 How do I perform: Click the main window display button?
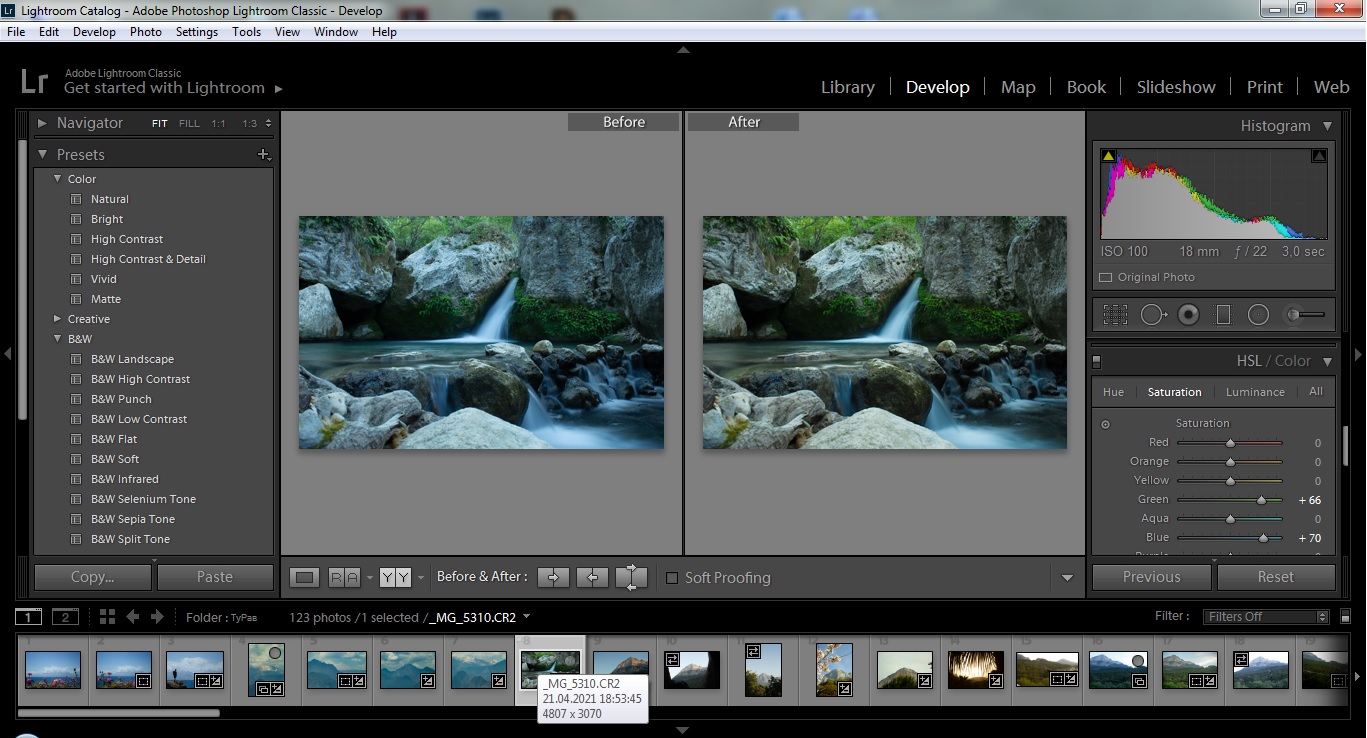[x=29, y=617]
